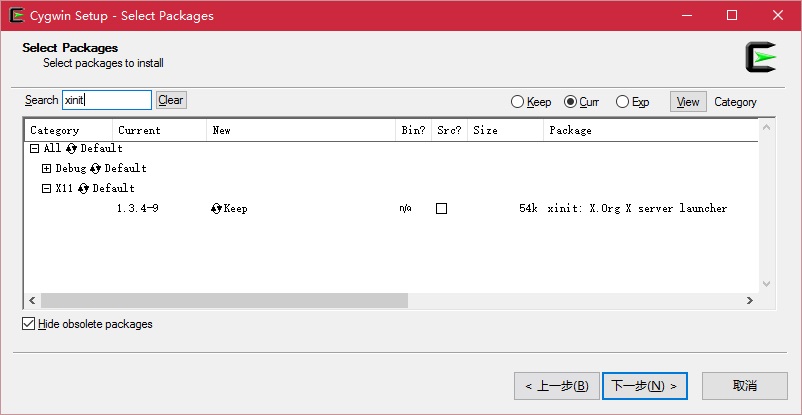Click the New column header
Screen dimensions: 802x415
tap(301, 130)
